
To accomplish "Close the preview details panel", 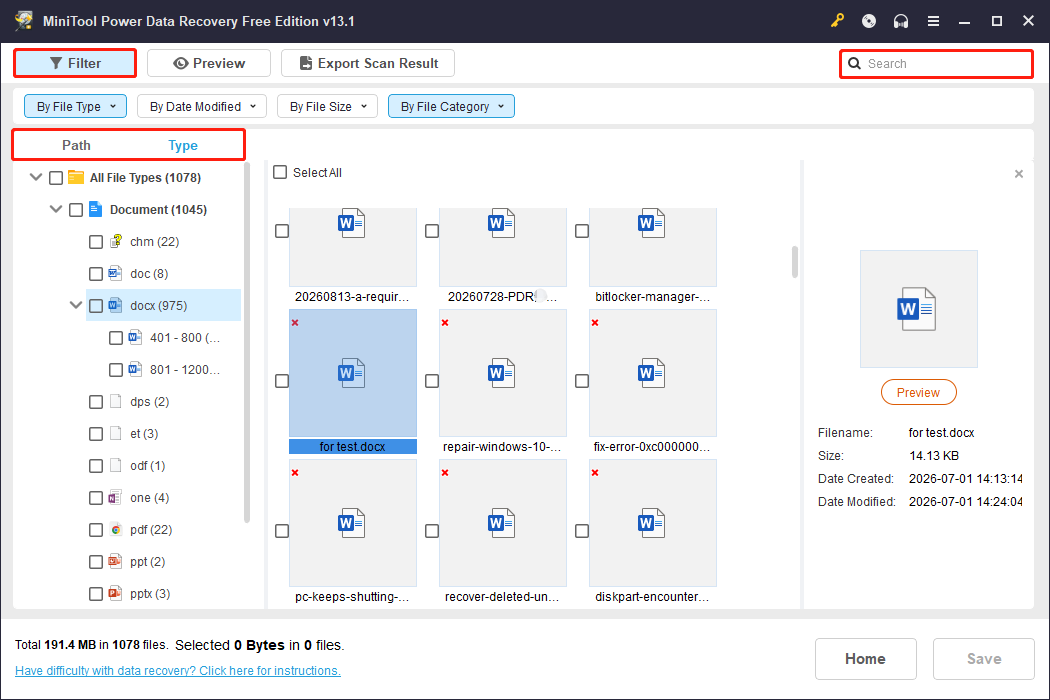I will (x=1019, y=174).
